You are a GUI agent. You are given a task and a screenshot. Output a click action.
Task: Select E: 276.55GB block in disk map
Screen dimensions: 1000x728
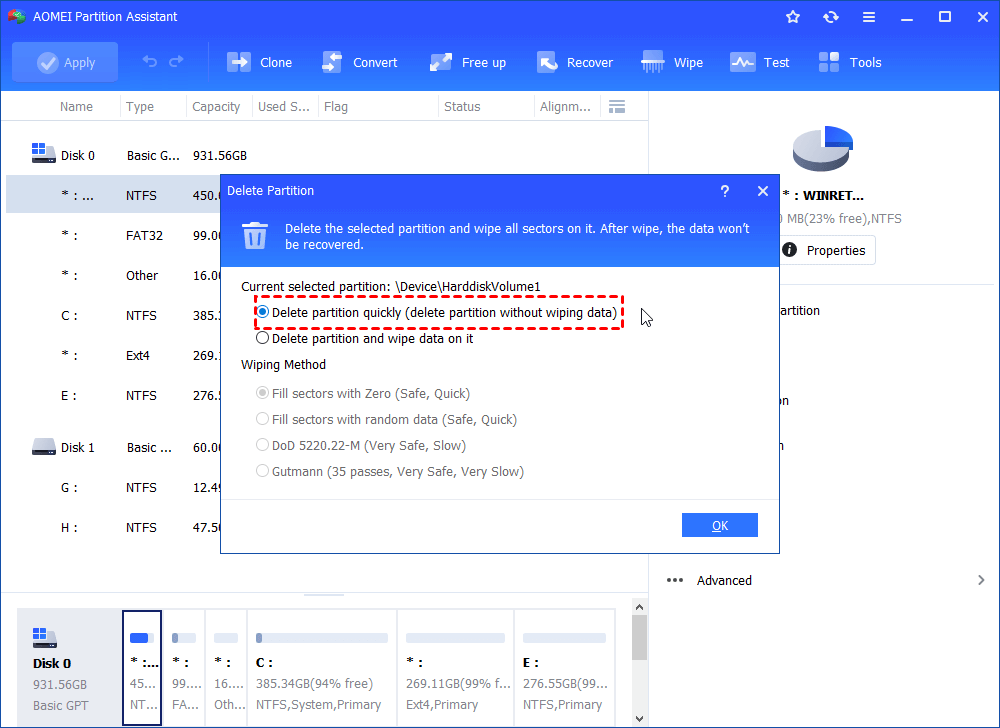click(x=564, y=667)
